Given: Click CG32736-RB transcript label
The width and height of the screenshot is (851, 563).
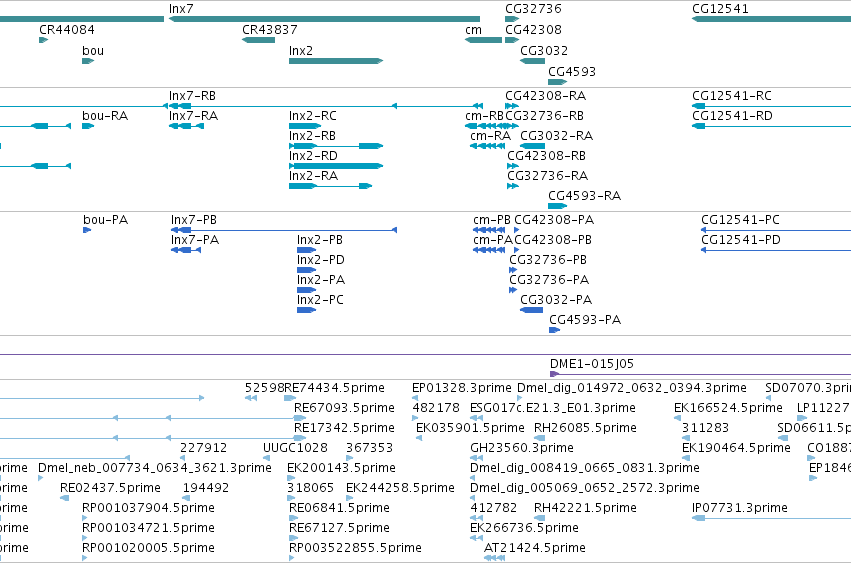Looking at the screenshot, I should (544, 116).
